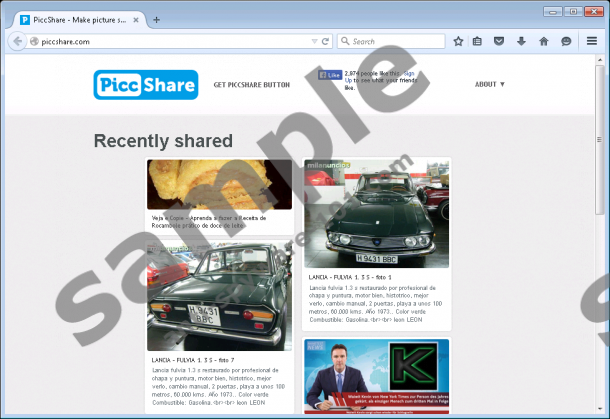Screen dimensions: 610x419
Task: Click the browser back arrow button
Action: [x=17, y=41]
